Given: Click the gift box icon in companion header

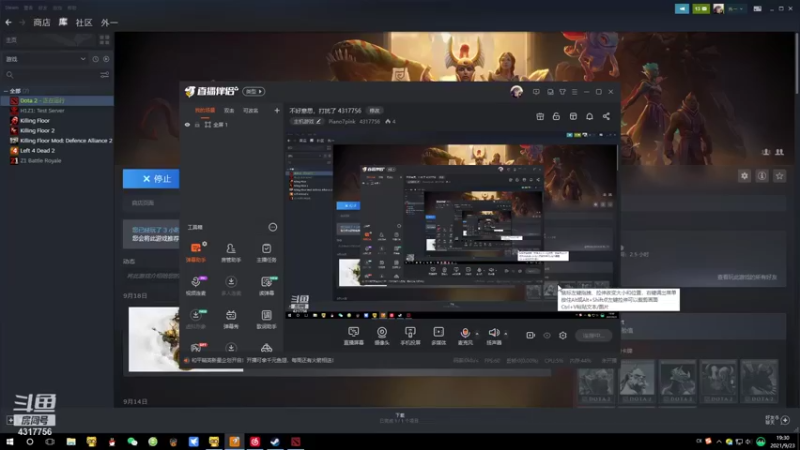Looking at the screenshot, I should [x=540, y=116].
